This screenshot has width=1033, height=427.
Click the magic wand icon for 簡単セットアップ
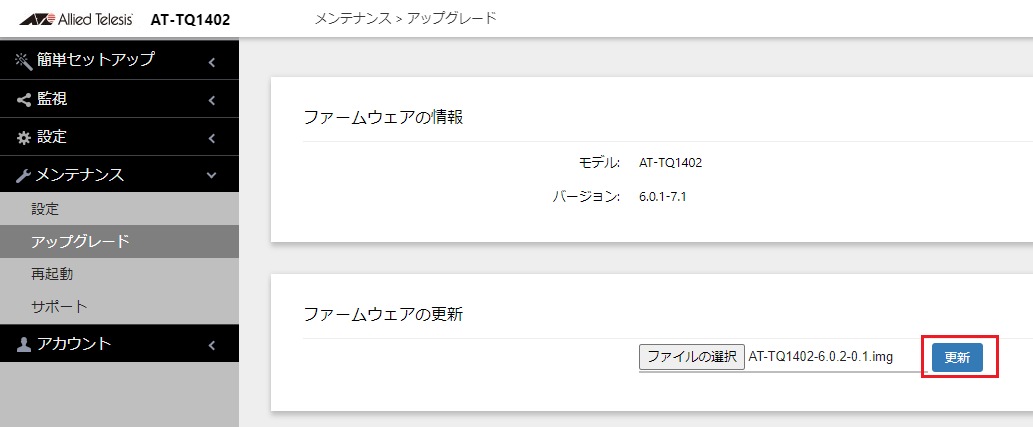[x=24, y=61]
